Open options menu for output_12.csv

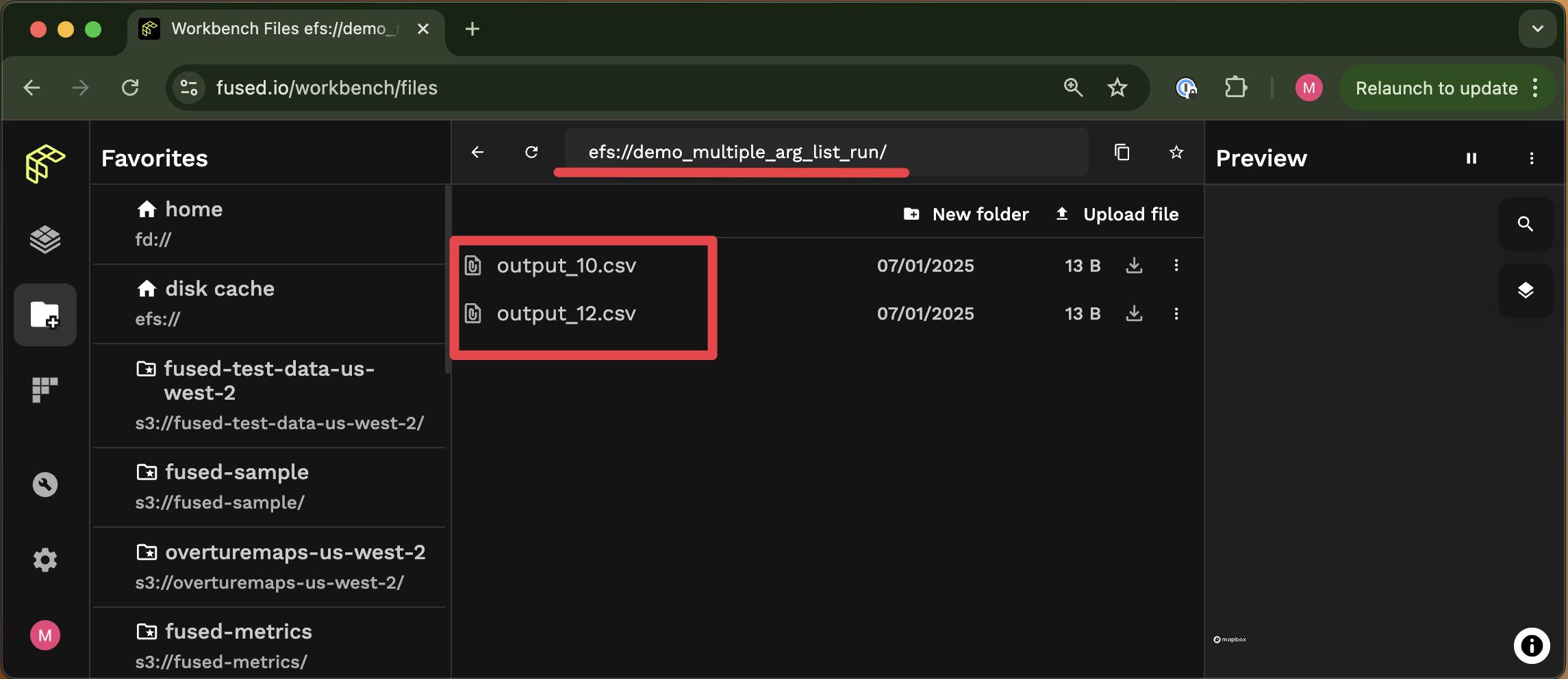point(1176,313)
